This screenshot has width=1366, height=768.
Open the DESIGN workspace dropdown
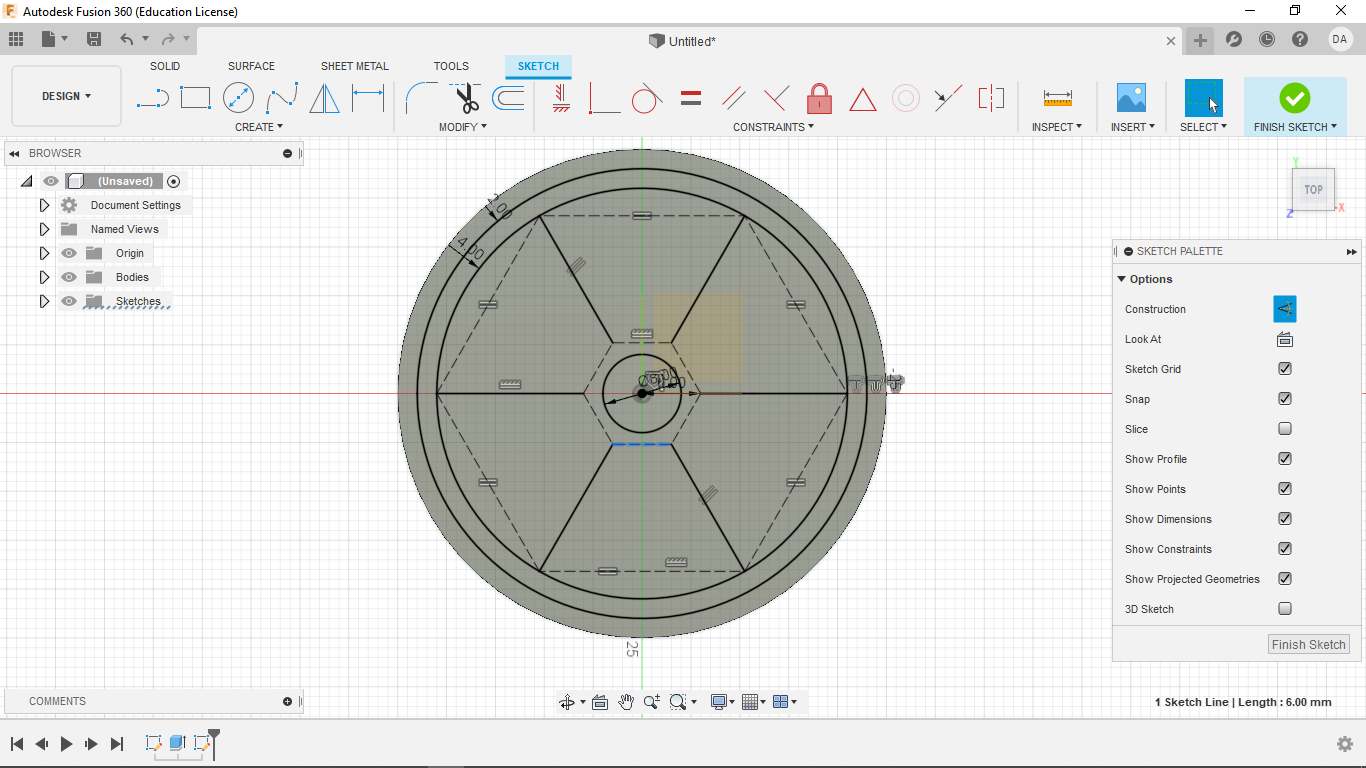(66, 96)
